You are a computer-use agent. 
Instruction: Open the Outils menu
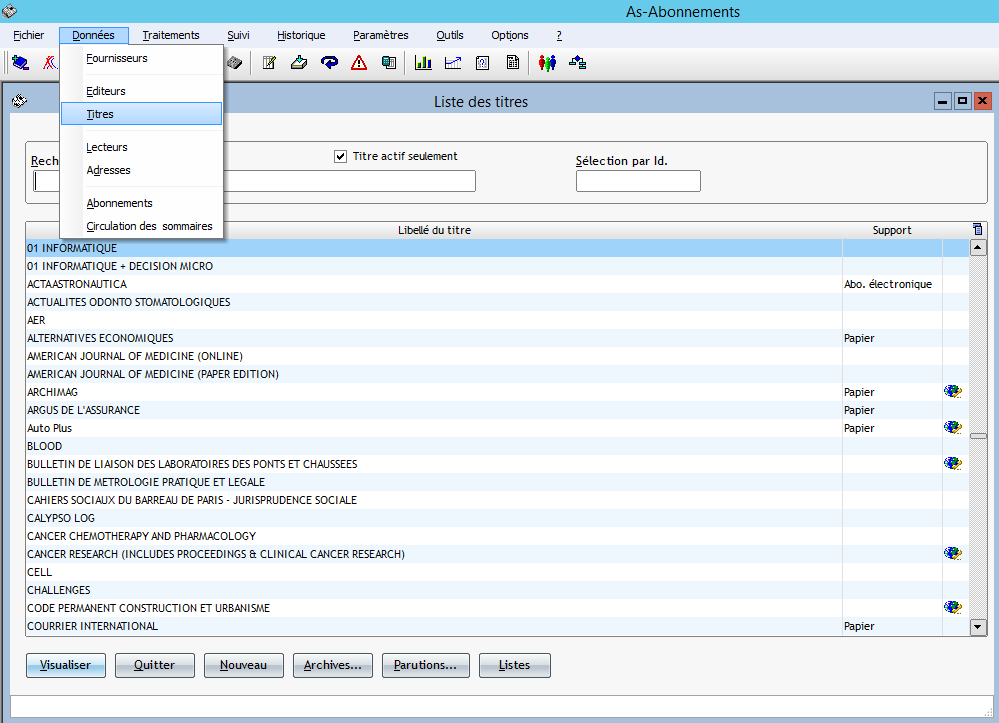450,35
